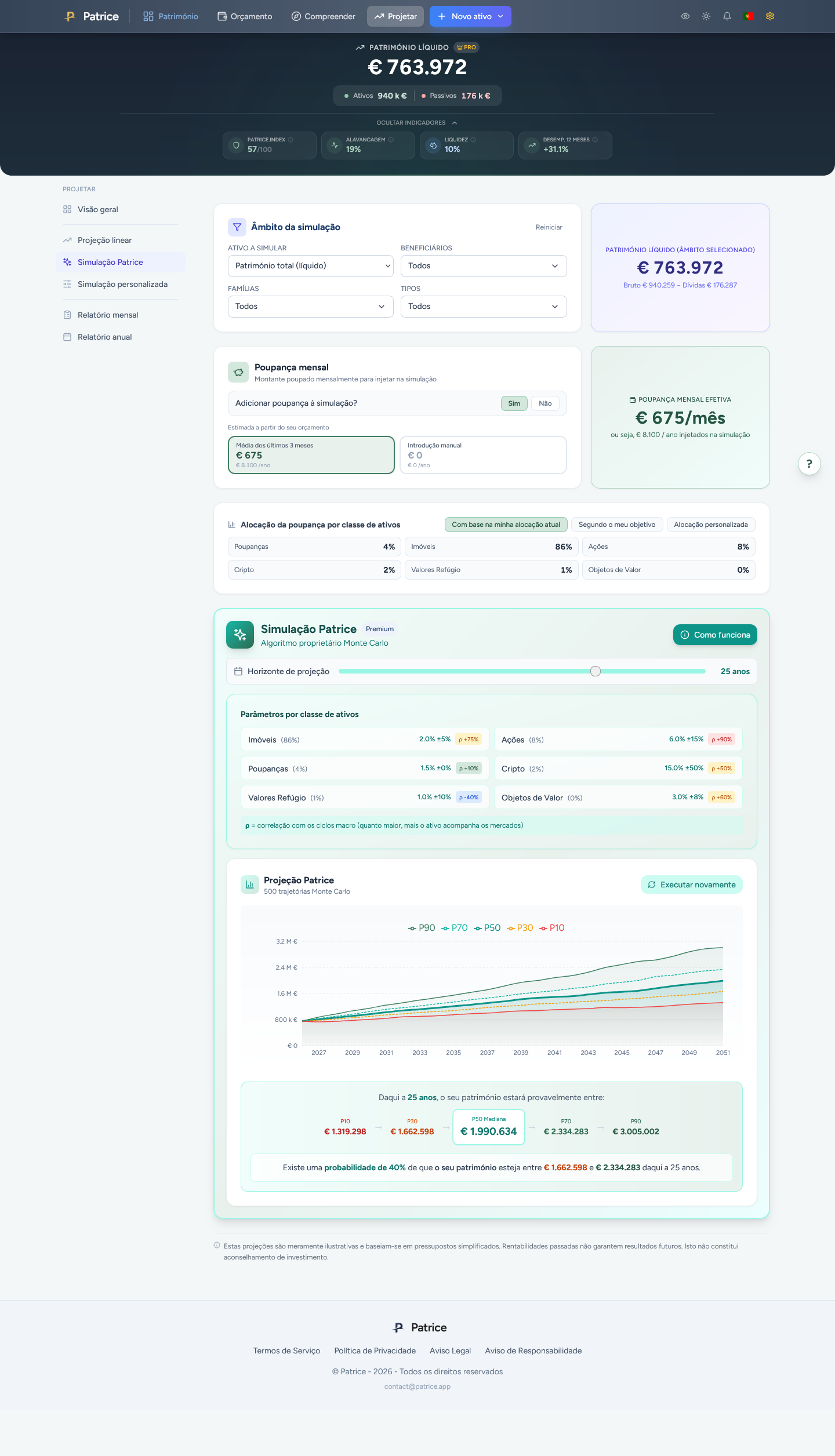Click the Horizonte de projeção slider handle
This screenshot has height=1456, width=835.
pos(596,671)
